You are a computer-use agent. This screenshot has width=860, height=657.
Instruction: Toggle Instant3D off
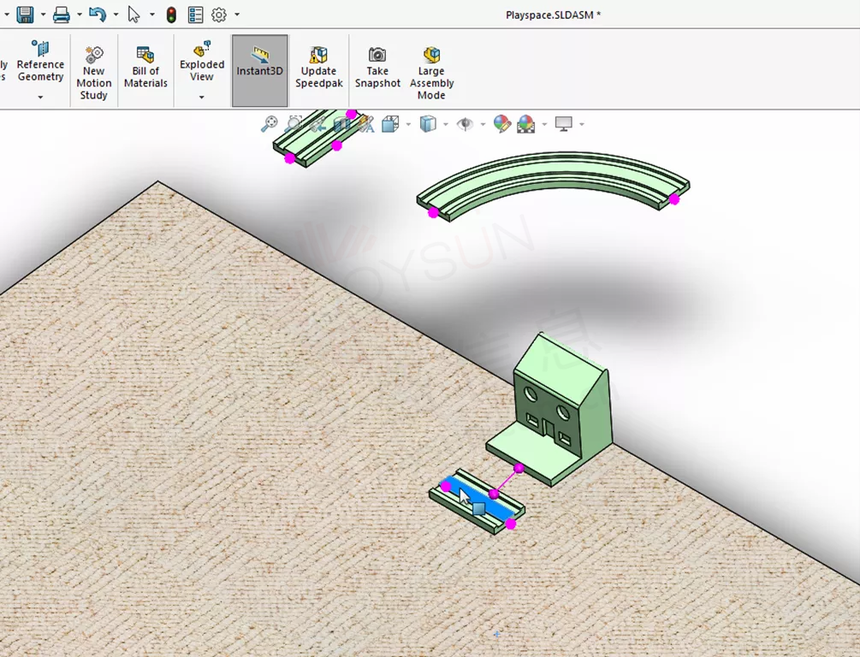[x=260, y=71]
